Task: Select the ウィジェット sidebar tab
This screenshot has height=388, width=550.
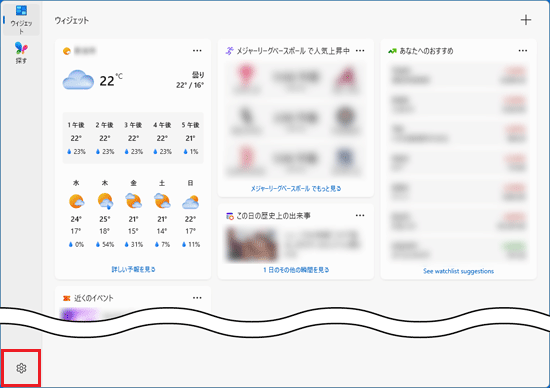Action: point(21,19)
